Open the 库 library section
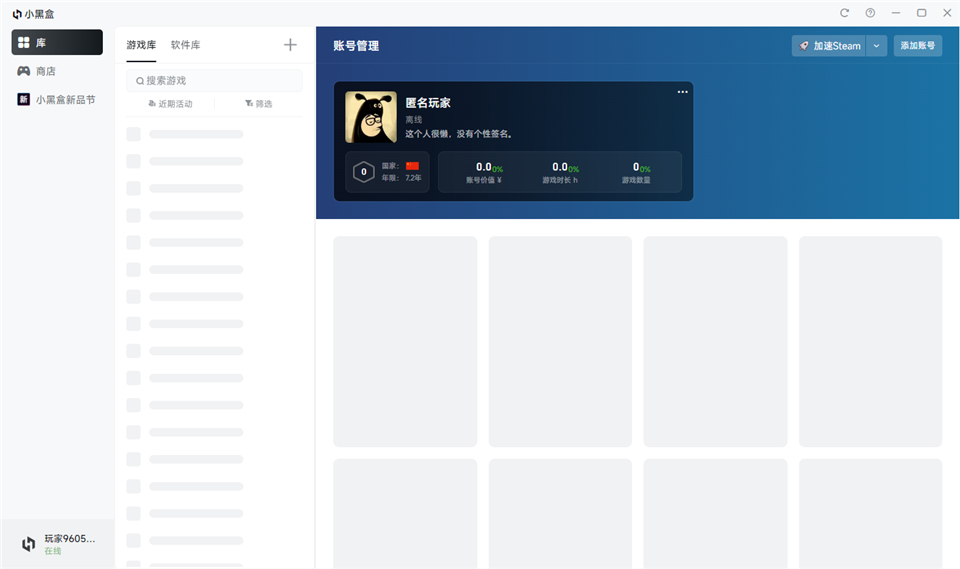 point(57,42)
